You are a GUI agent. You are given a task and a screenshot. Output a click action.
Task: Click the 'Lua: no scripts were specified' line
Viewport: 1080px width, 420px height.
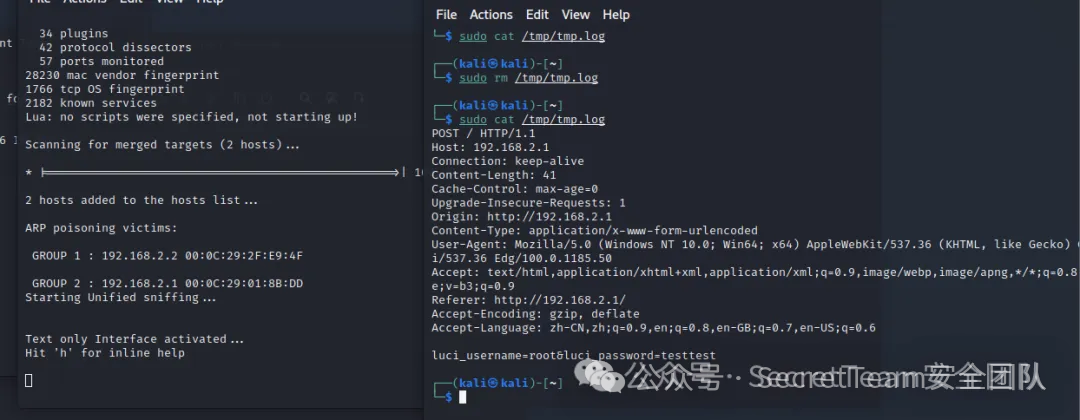coord(191,117)
